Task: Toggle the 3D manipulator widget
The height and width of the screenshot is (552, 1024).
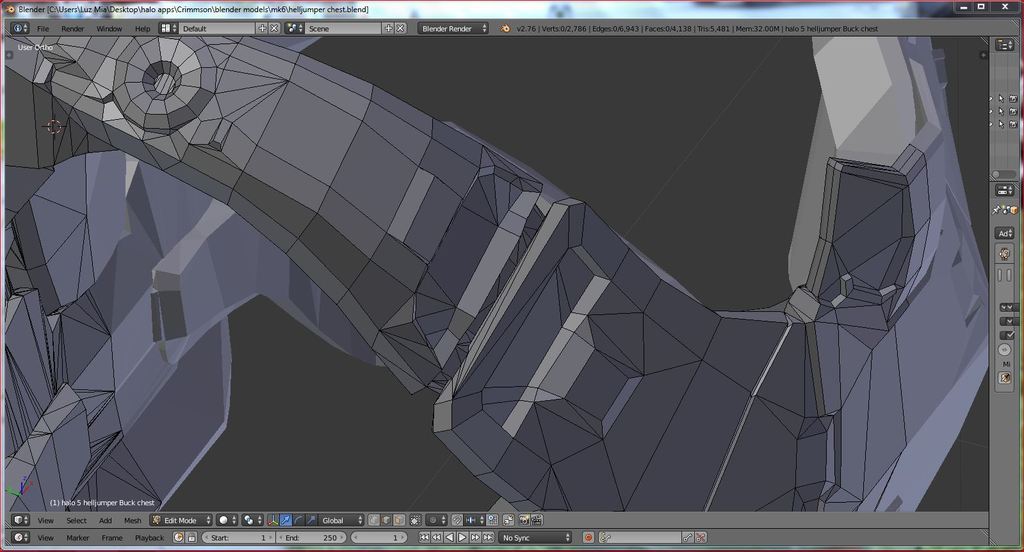Action: (273, 520)
